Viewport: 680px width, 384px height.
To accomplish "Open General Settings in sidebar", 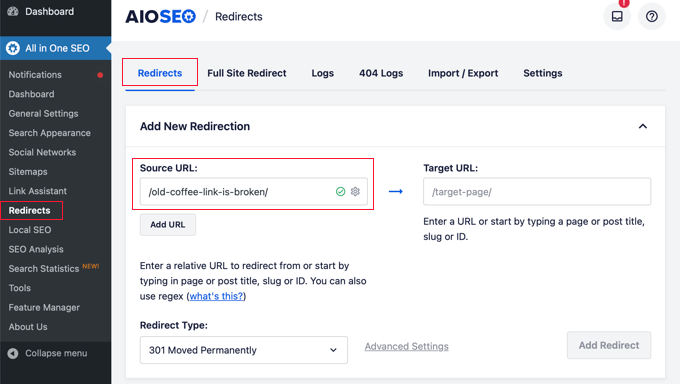I will tap(43, 114).
